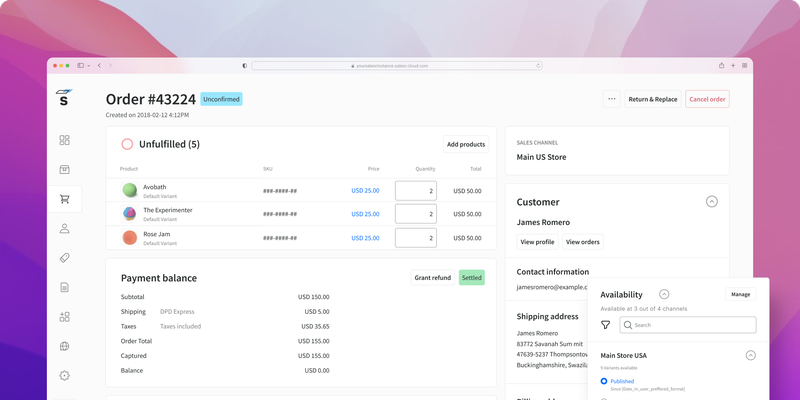Open the pages document icon in sidebar
Screen dimensions: 800x400
[x=64, y=287]
